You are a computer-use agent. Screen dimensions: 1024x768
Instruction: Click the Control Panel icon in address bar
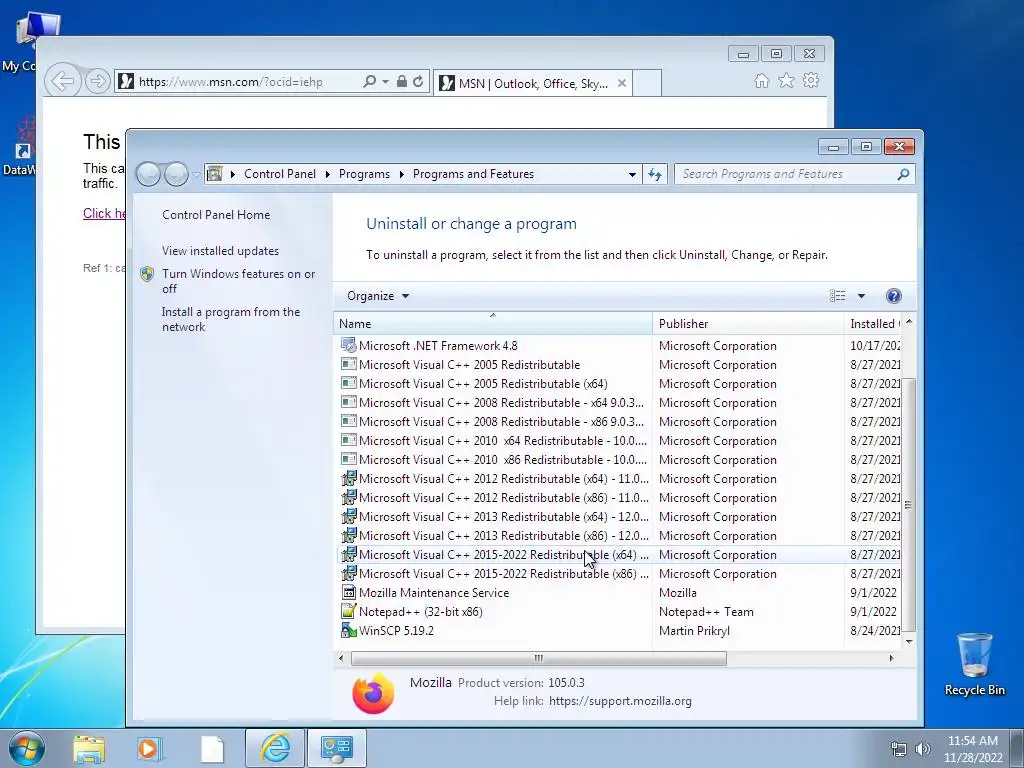tap(214, 174)
